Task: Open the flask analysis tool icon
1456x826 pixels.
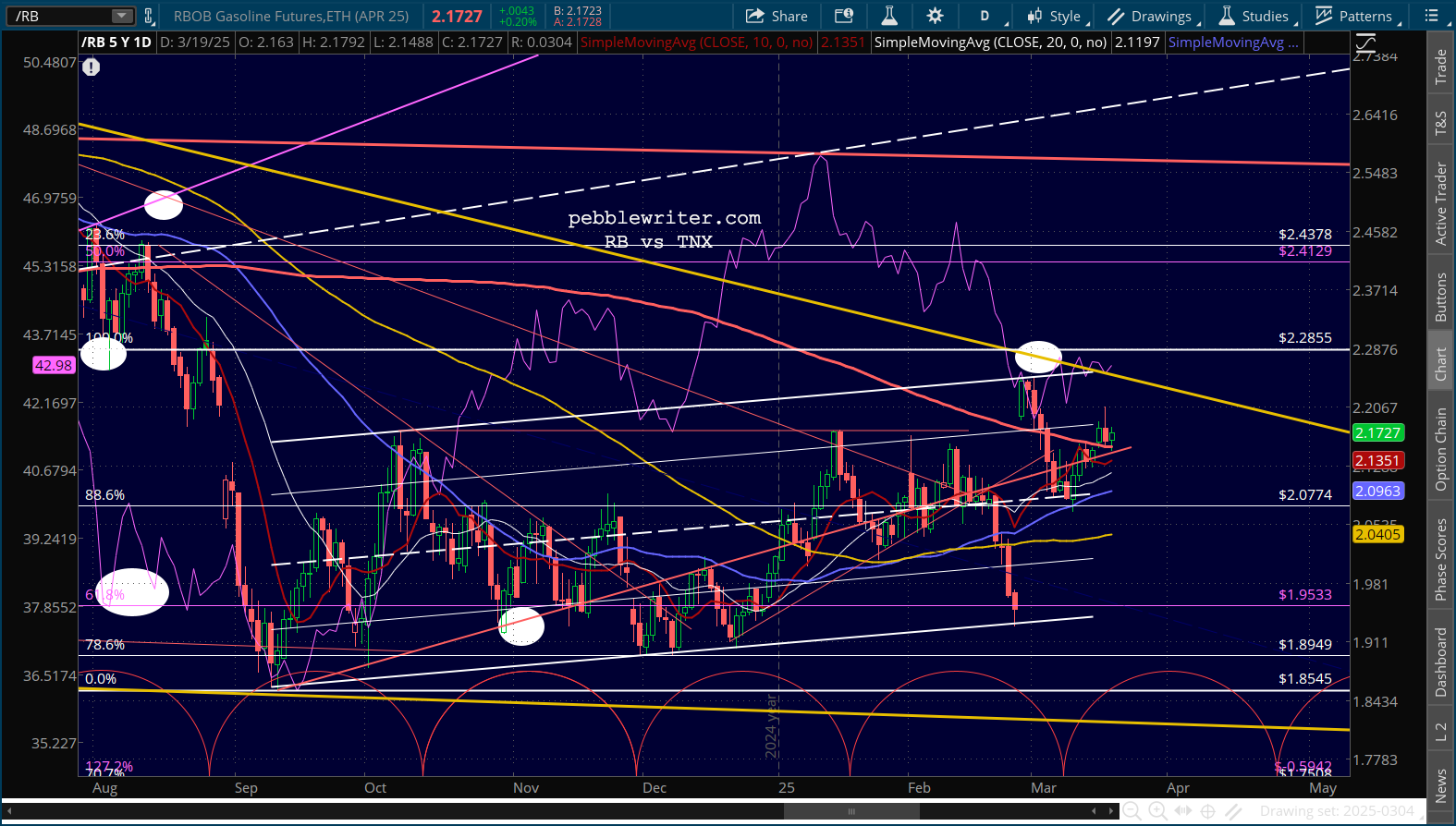Action: point(889,16)
